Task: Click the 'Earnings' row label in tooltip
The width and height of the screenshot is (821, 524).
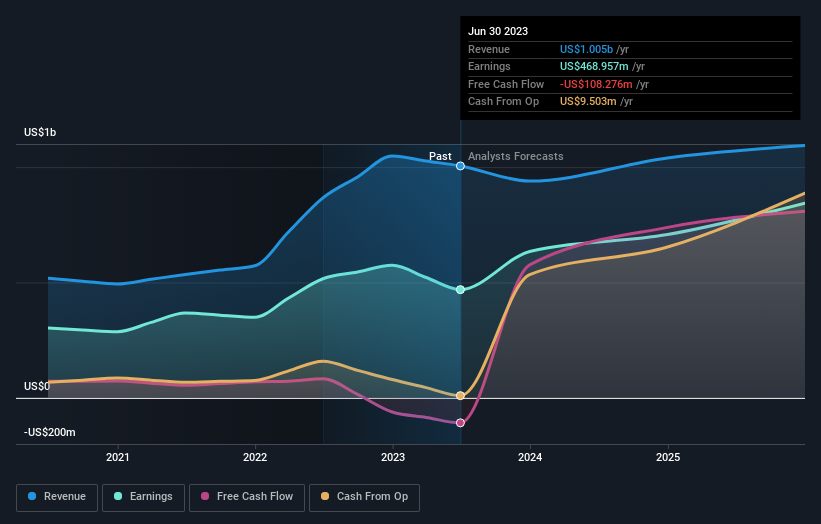Action: tap(489, 66)
